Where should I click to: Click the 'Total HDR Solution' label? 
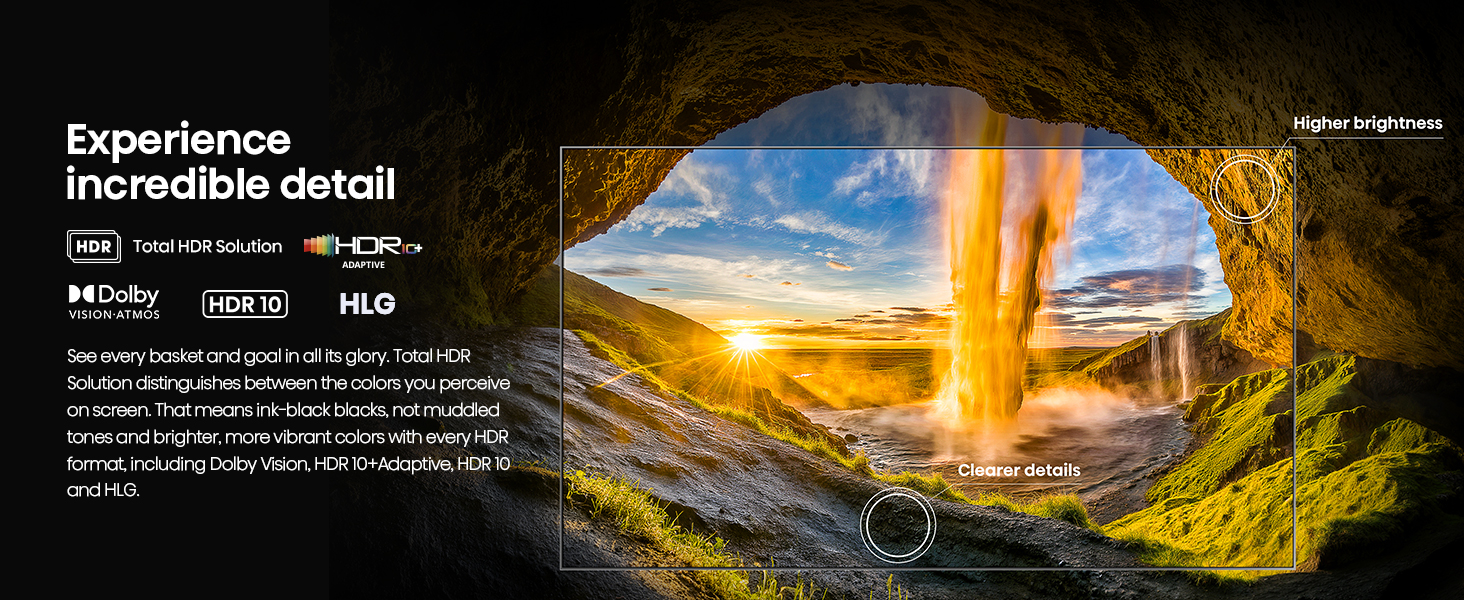pos(207,247)
